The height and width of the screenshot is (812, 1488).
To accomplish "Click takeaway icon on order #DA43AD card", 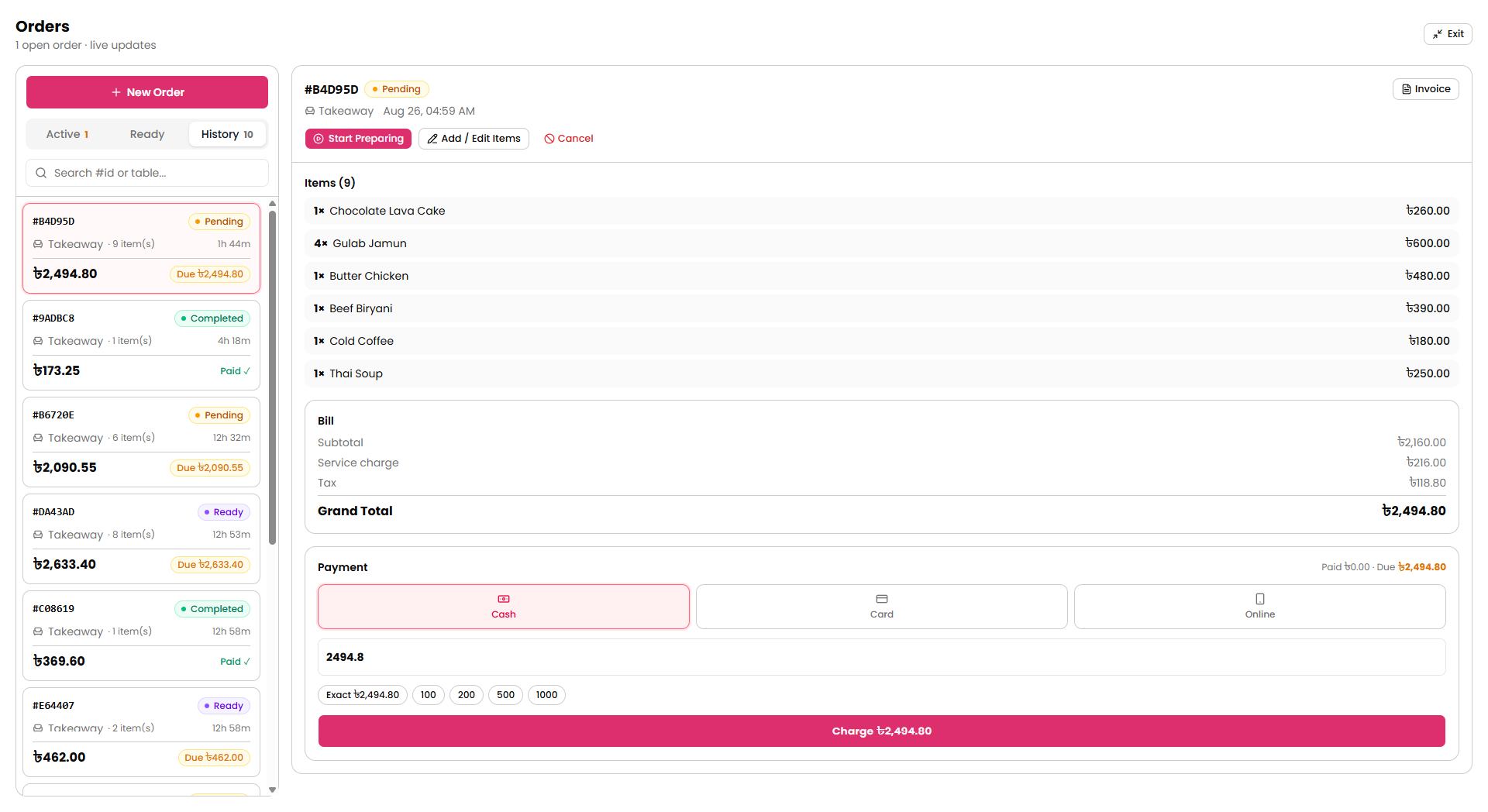I will [x=38, y=535].
